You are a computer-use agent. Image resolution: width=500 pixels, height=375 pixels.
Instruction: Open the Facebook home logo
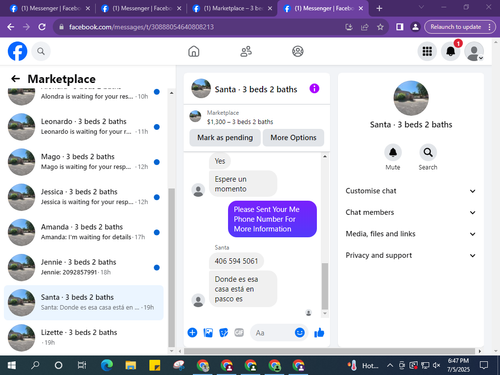(x=17, y=51)
